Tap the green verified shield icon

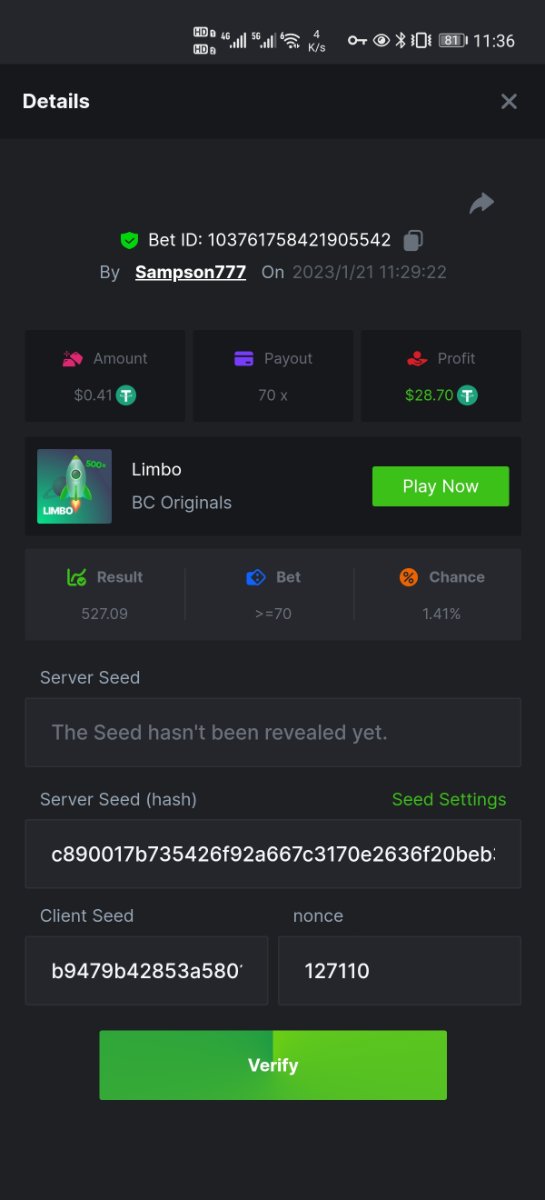click(x=129, y=240)
